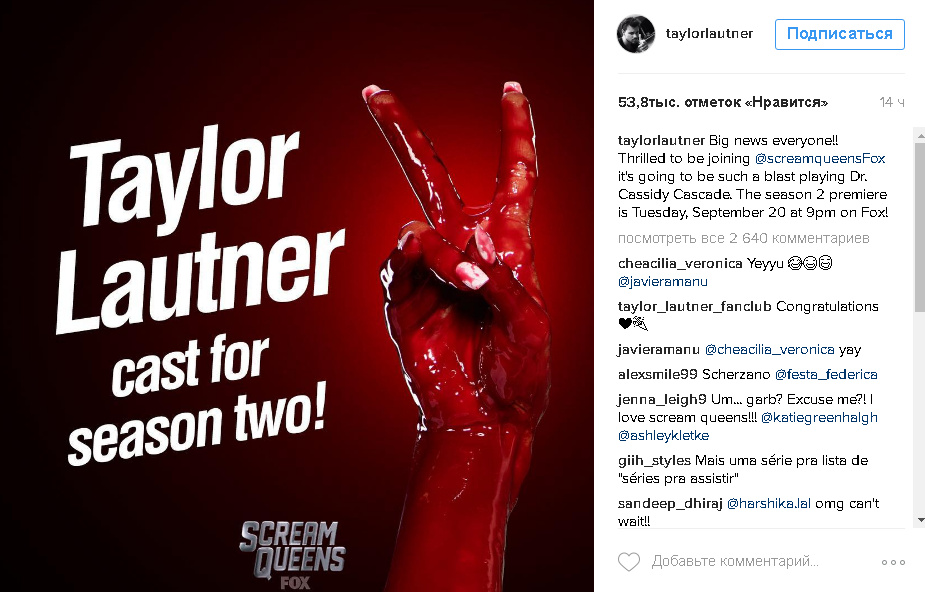
Task: Click the heart like icon
Action: tap(629, 561)
